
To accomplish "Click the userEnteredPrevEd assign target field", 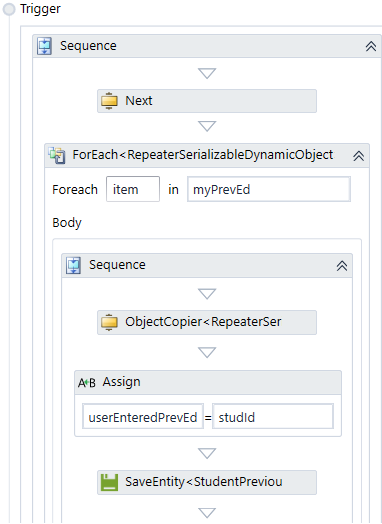I will [x=143, y=416].
